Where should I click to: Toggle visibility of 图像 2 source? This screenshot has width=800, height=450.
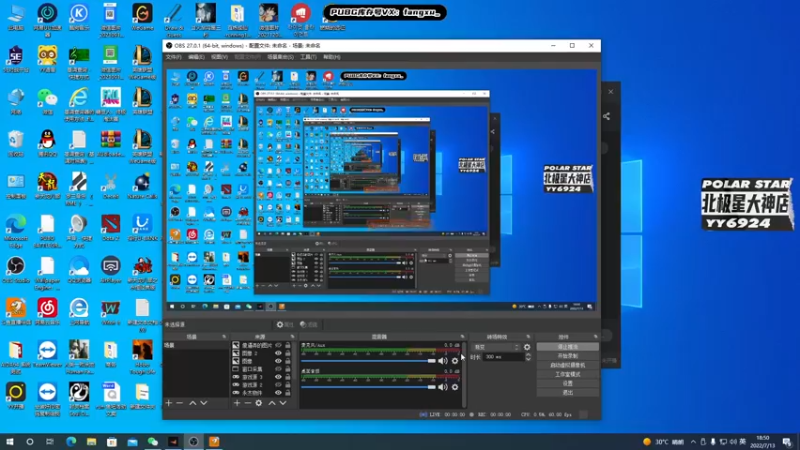(278, 353)
